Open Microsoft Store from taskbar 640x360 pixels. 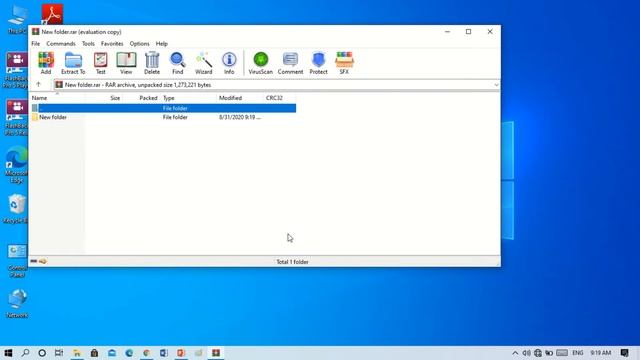94,353
